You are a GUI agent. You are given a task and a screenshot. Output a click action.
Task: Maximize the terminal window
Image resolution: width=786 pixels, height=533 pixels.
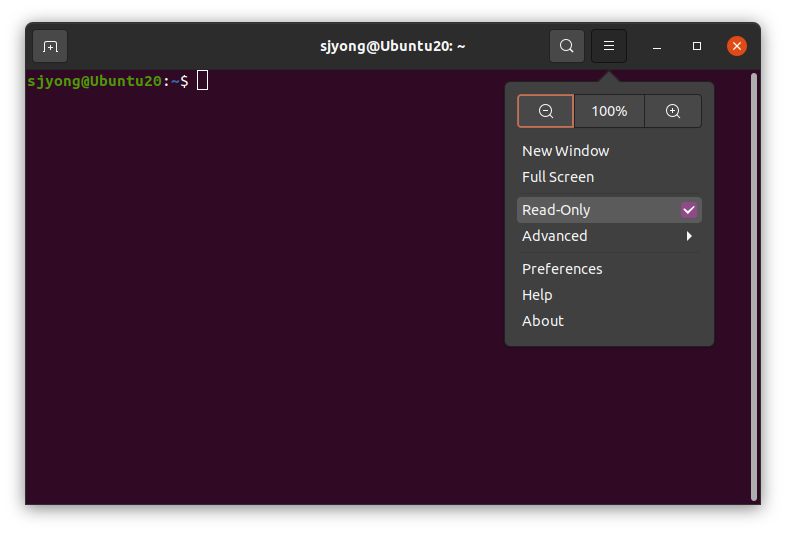(697, 46)
